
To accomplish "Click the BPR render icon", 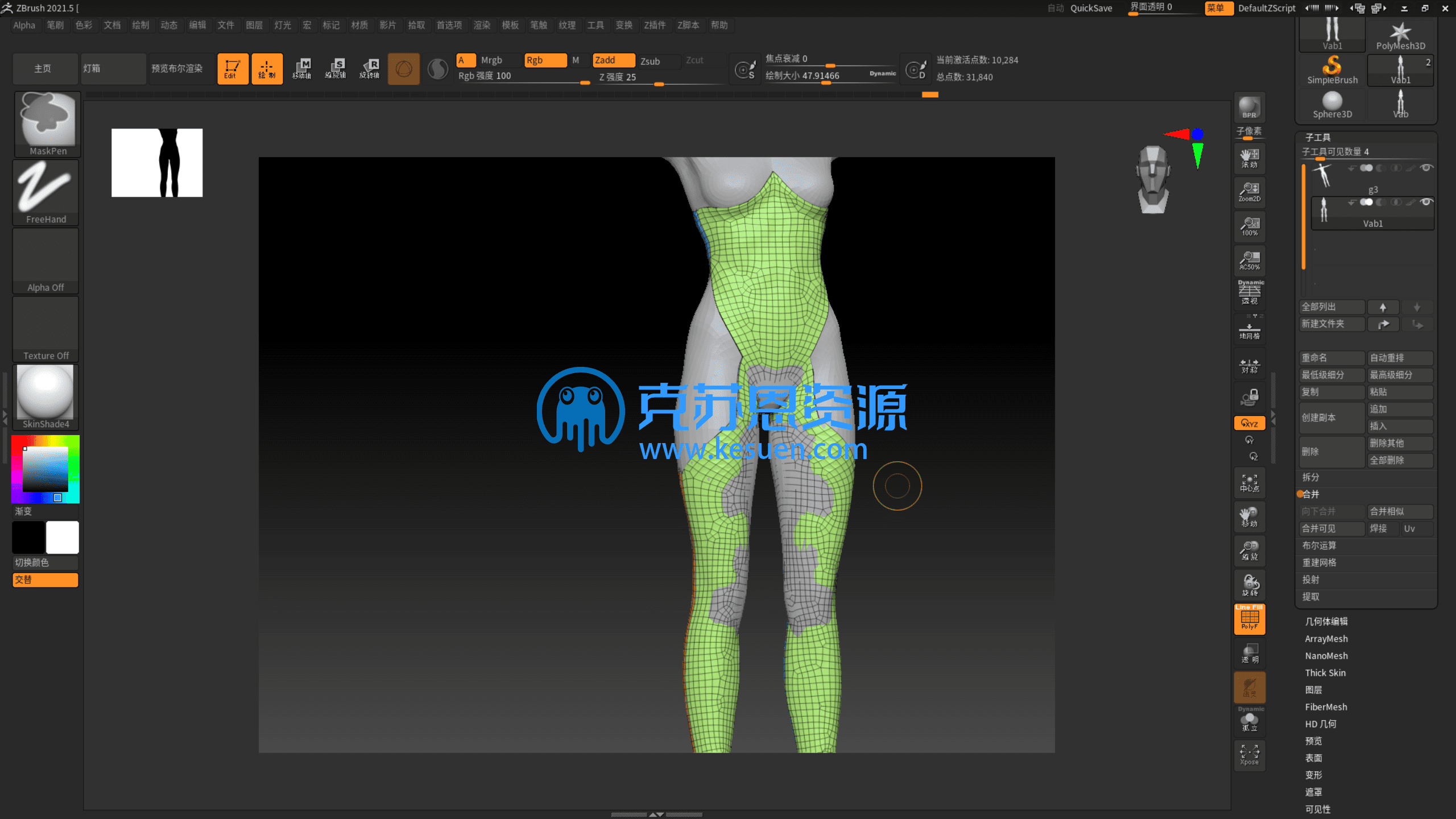I will point(1249,107).
